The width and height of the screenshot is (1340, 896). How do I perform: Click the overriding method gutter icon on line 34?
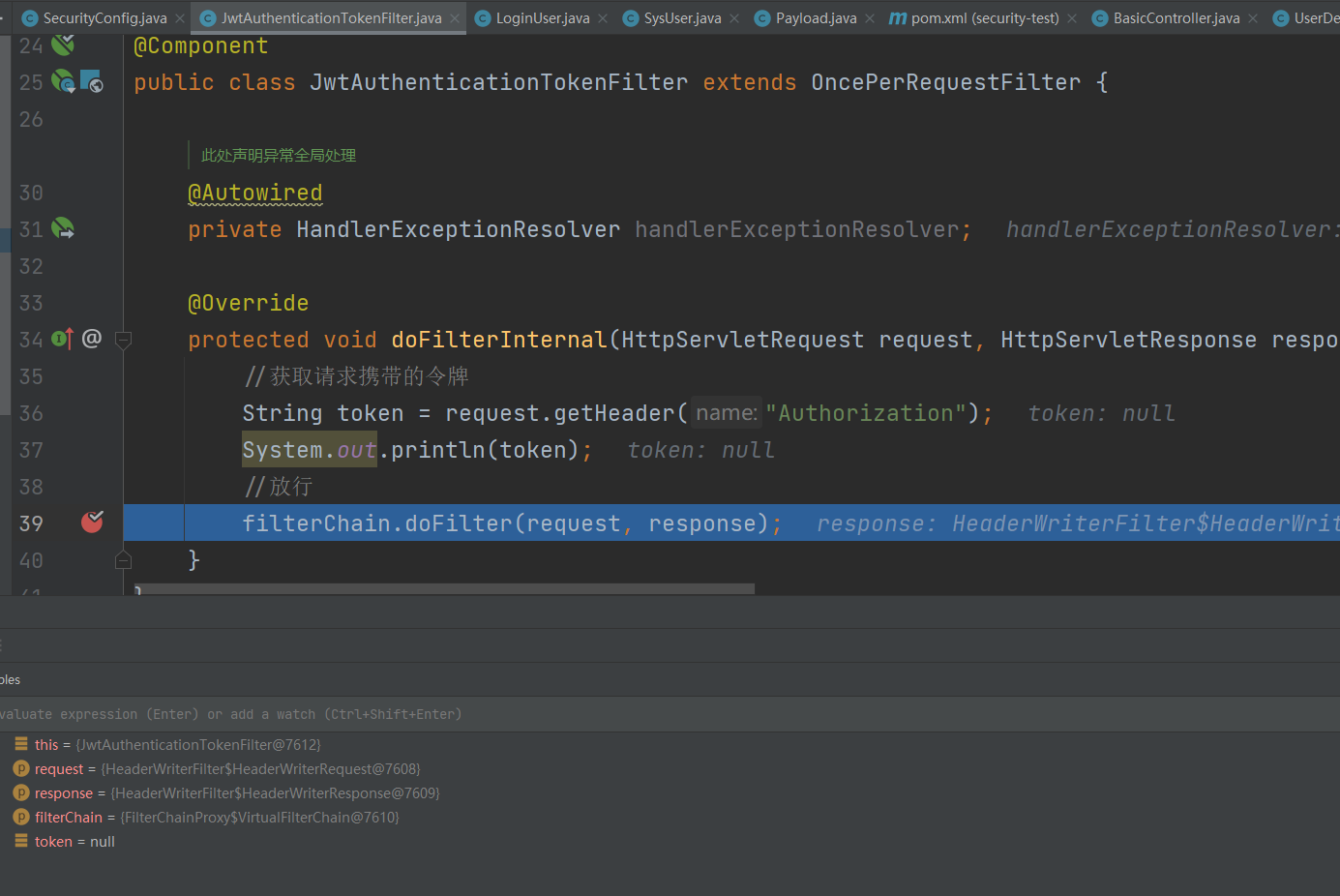tap(62, 339)
